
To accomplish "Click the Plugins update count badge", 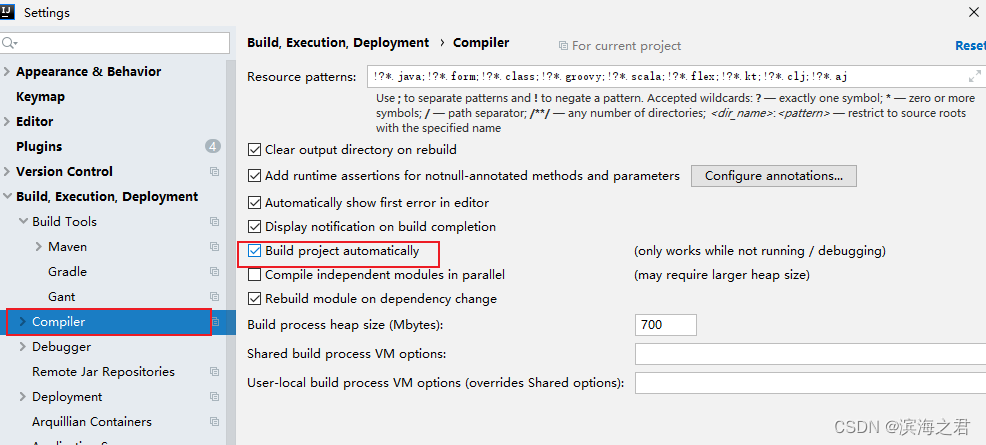I will click(x=213, y=146).
